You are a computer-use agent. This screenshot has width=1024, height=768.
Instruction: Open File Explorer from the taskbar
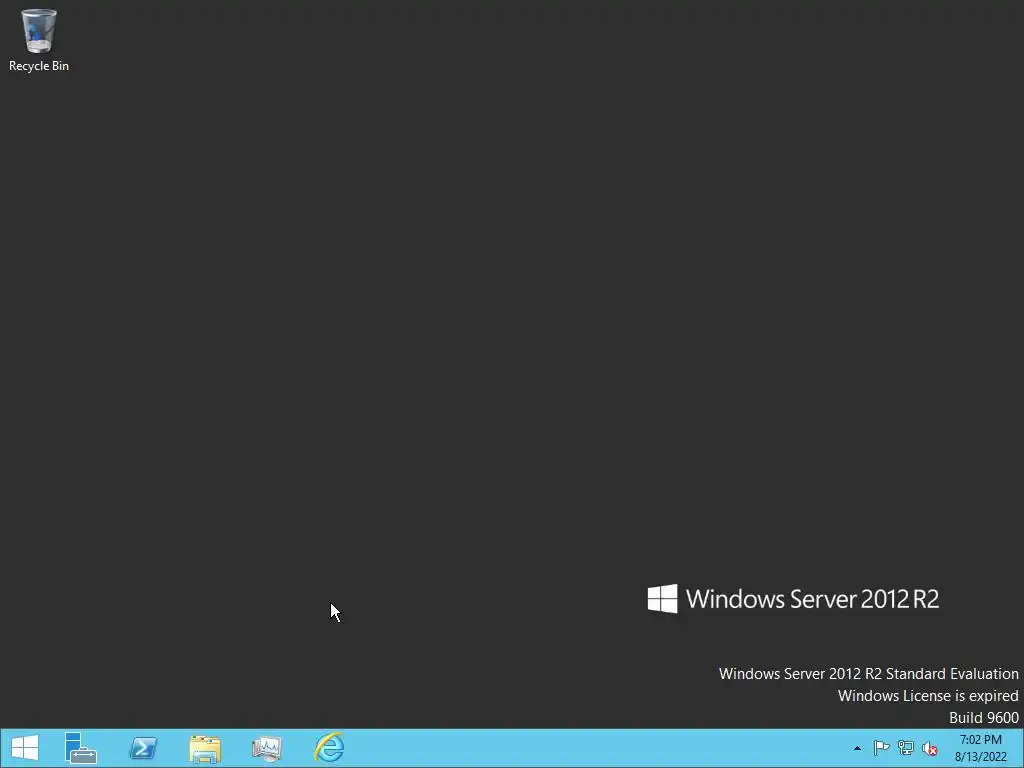pyautogui.click(x=205, y=748)
